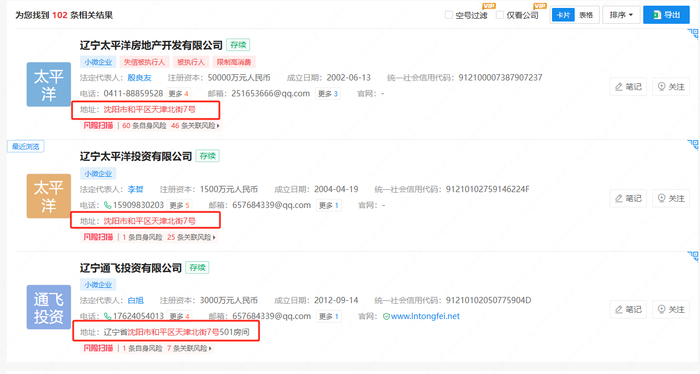Screen dimensions: 700x374
Task: Open legal representative 李哲
Action: 135,189
